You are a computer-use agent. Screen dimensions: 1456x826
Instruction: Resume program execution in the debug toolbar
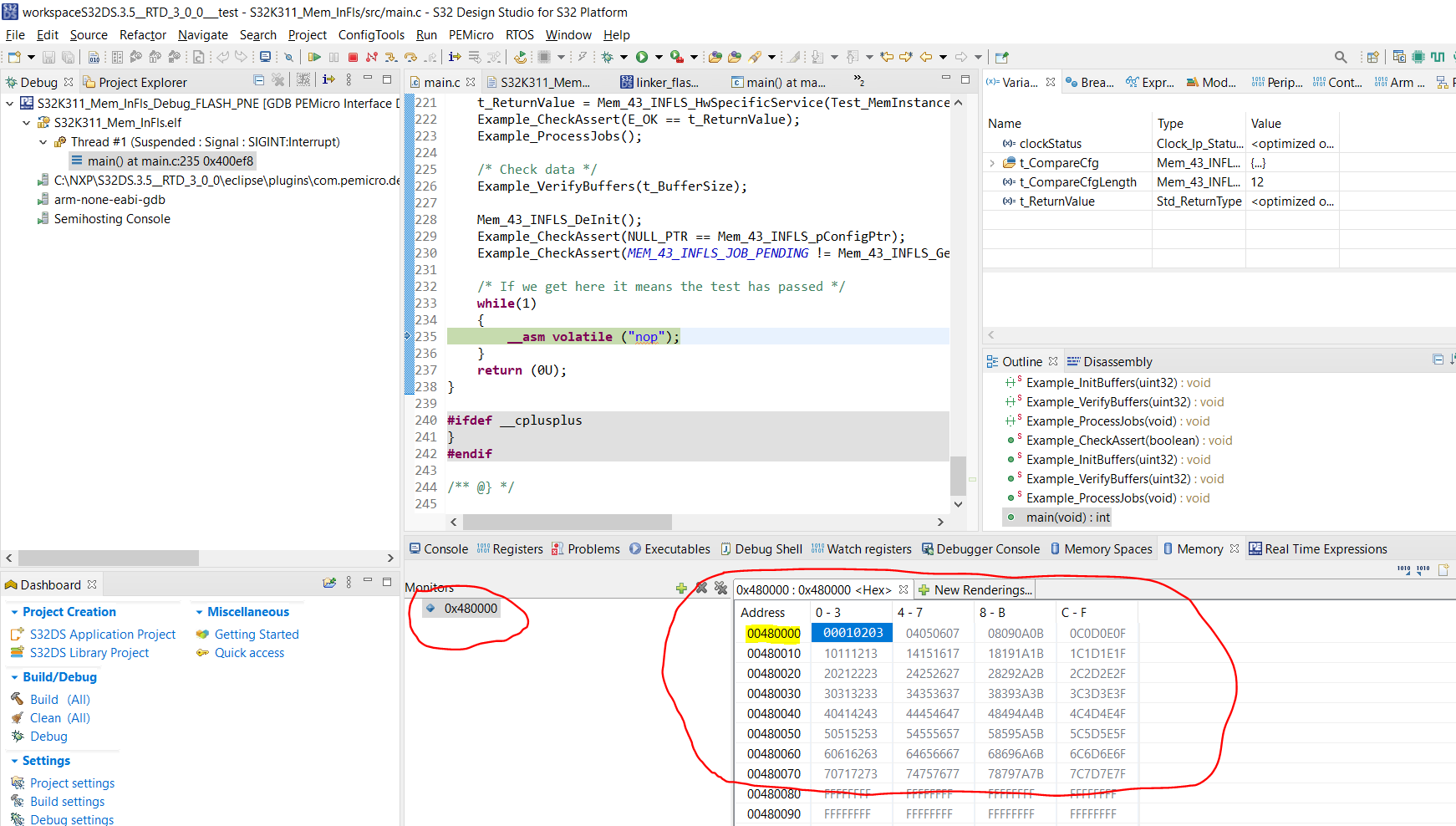tap(314, 57)
